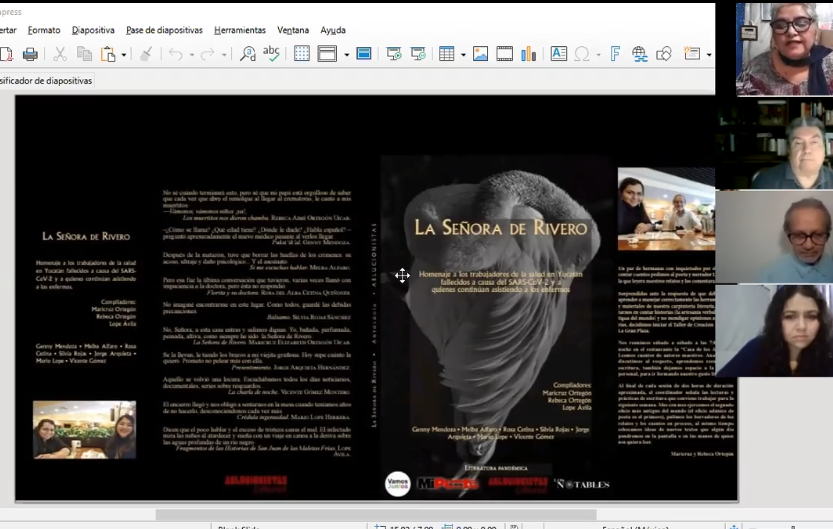The width and height of the screenshot is (833, 529).
Task: Select the Clone Formatting paintbrush icon
Action: (146, 54)
